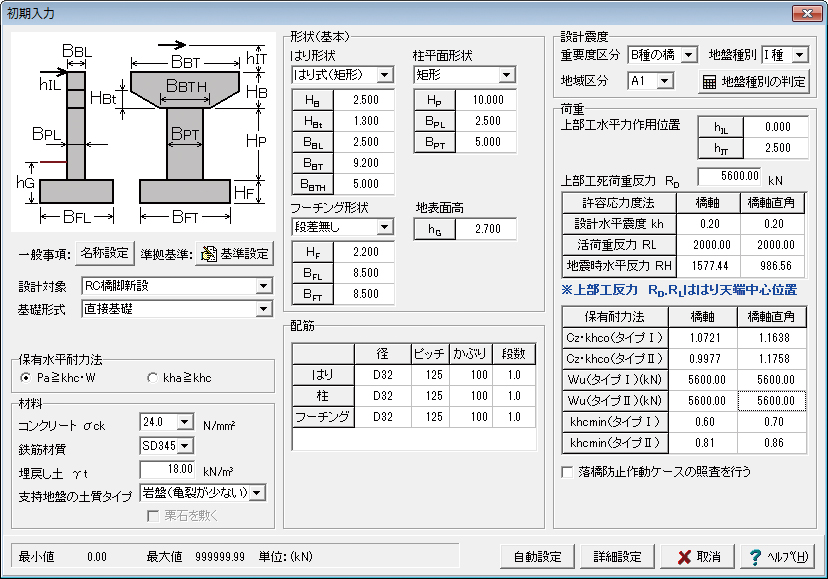Click the BPT value 5.000 cell

pyautogui.click(x=486, y=142)
